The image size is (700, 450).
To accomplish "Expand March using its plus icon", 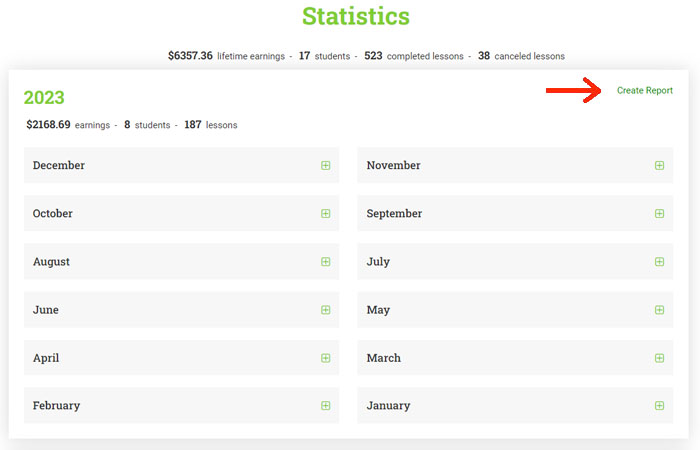I will click(659, 358).
